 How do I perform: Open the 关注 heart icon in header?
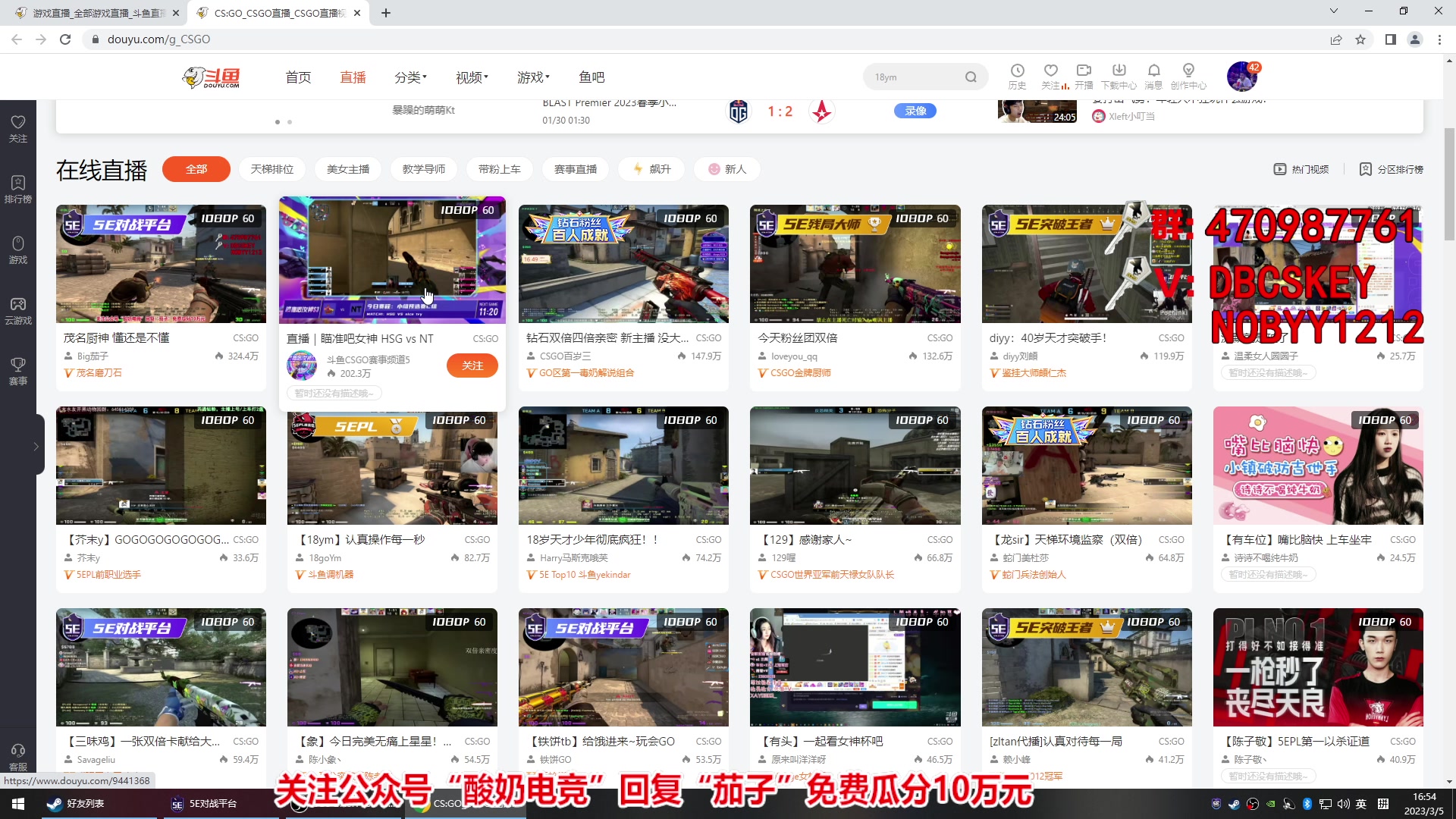pyautogui.click(x=1051, y=77)
